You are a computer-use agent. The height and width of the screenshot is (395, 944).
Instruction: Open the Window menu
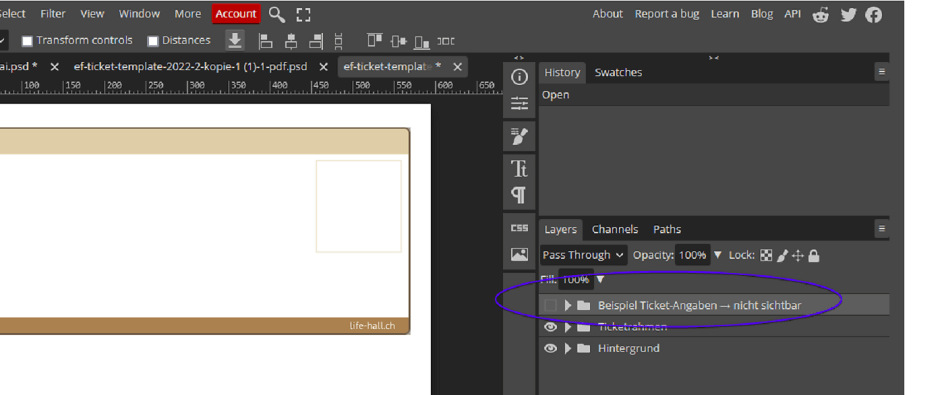[x=140, y=13]
